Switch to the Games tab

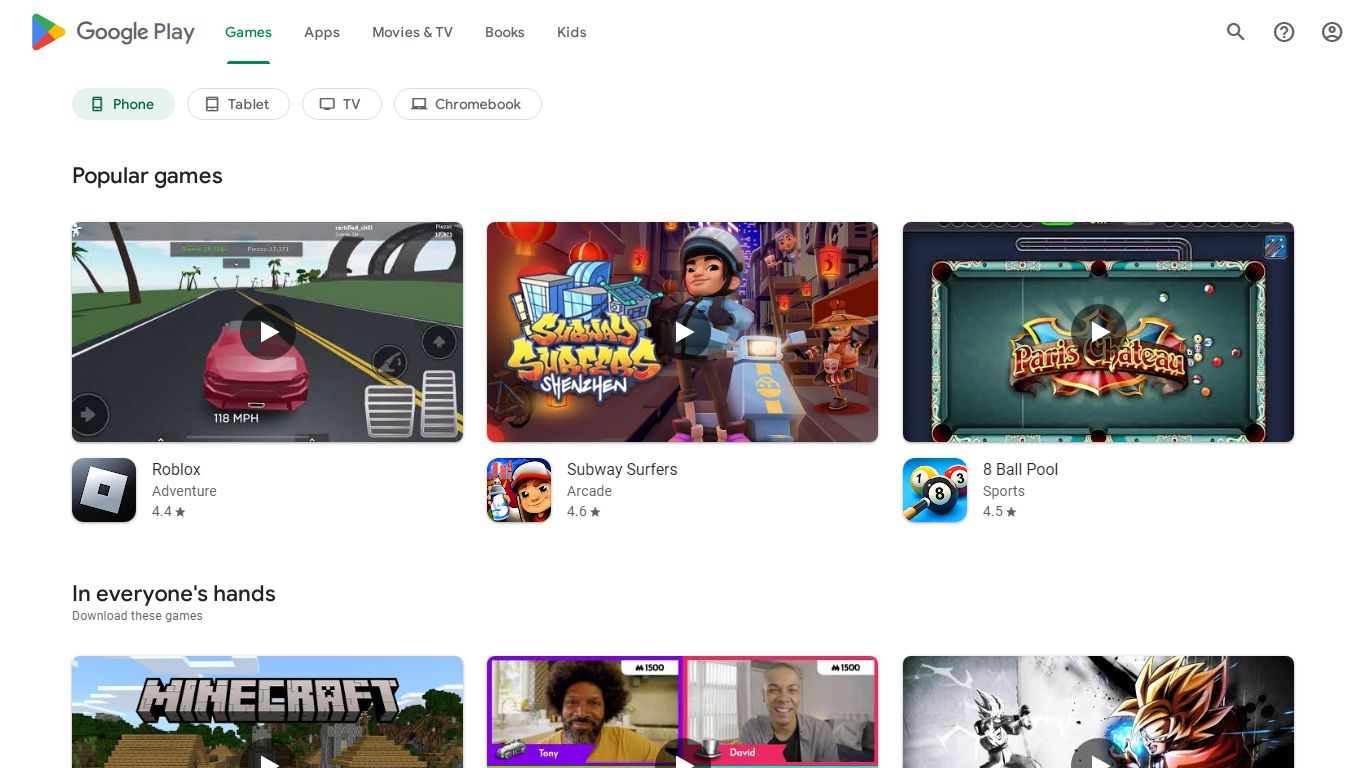coord(248,32)
